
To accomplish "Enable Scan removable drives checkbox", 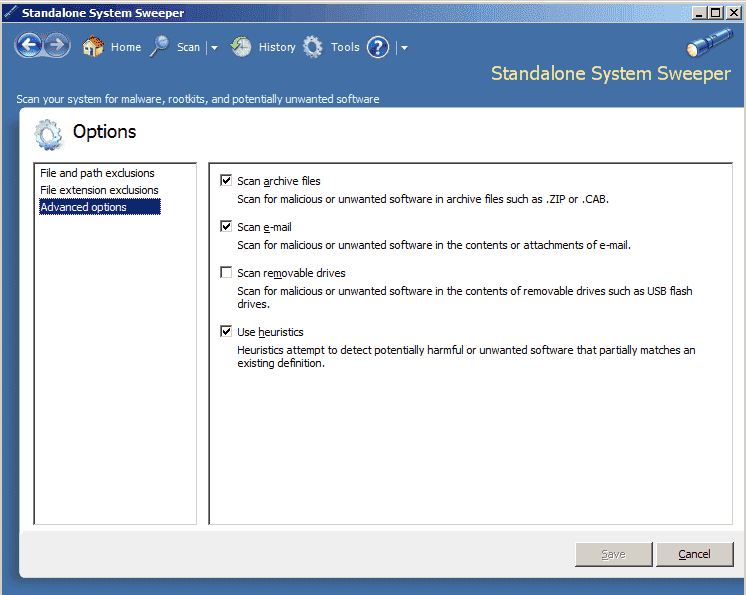I will 226,272.
